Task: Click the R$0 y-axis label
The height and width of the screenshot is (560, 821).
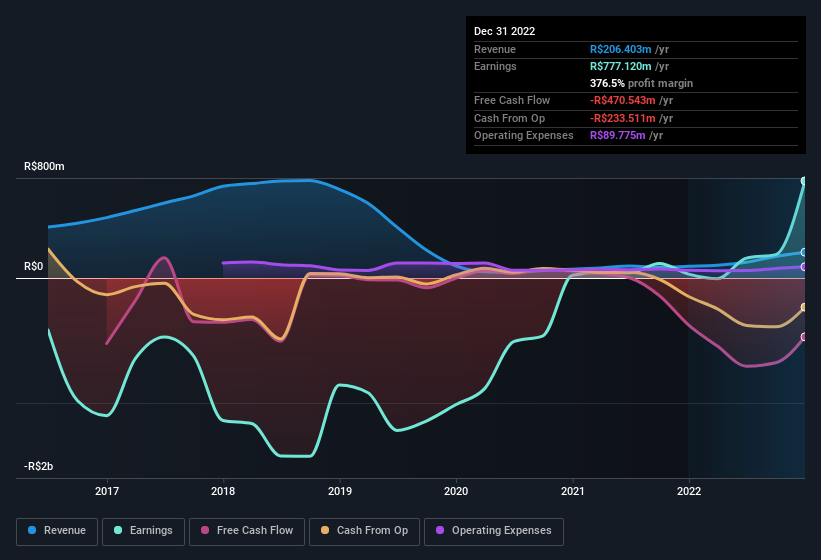Action: point(34,266)
